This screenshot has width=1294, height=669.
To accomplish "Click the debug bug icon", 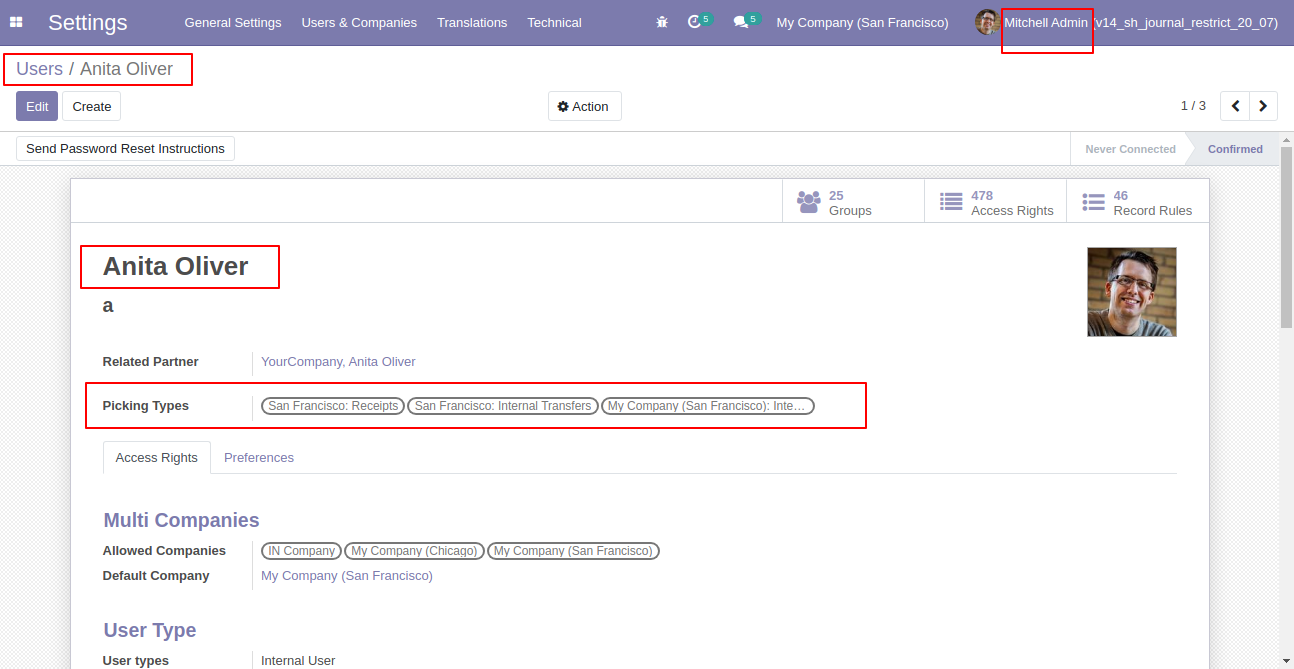I will tap(662, 22).
